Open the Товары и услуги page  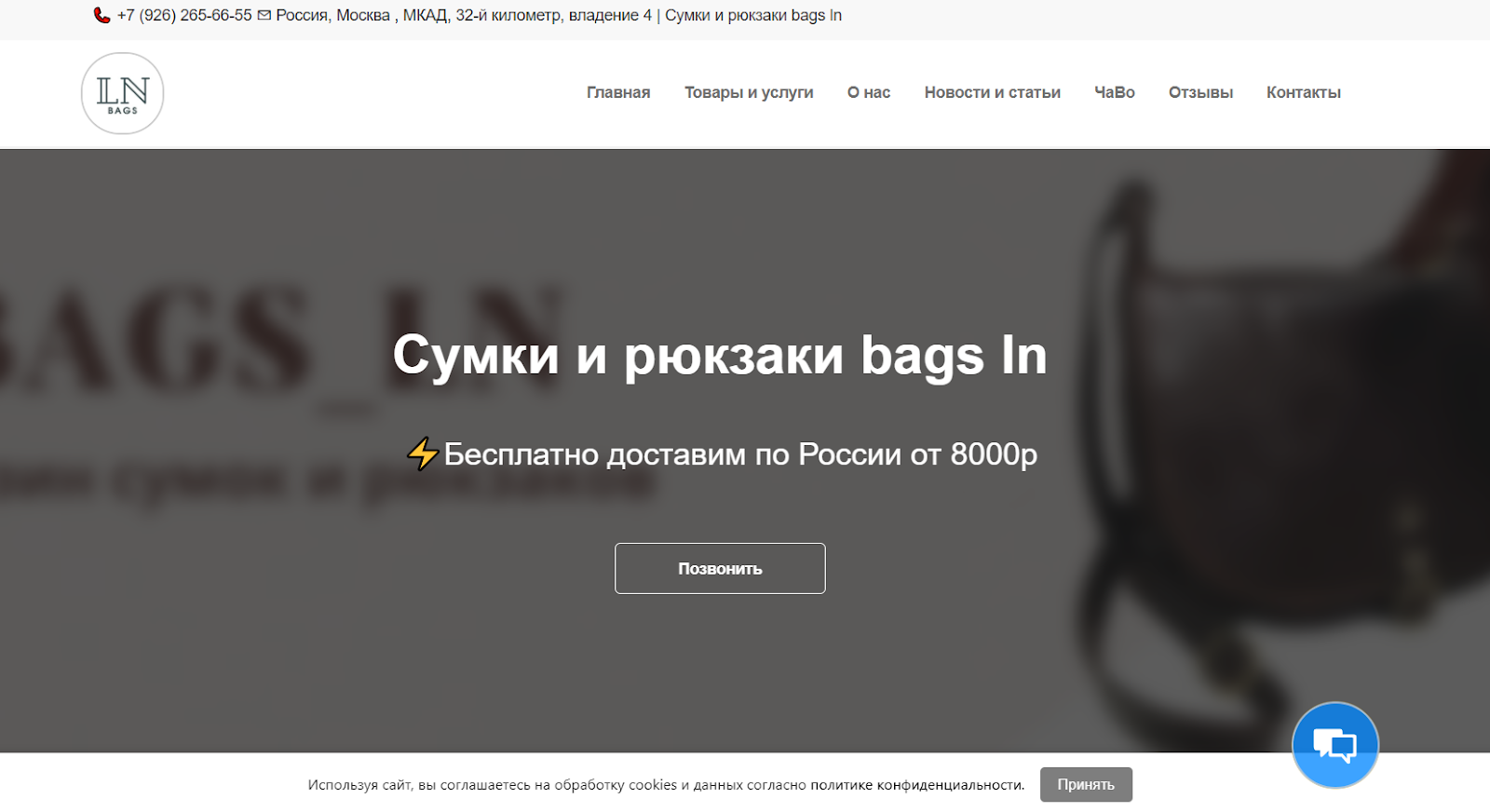pyautogui.click(x=749, y=92)
